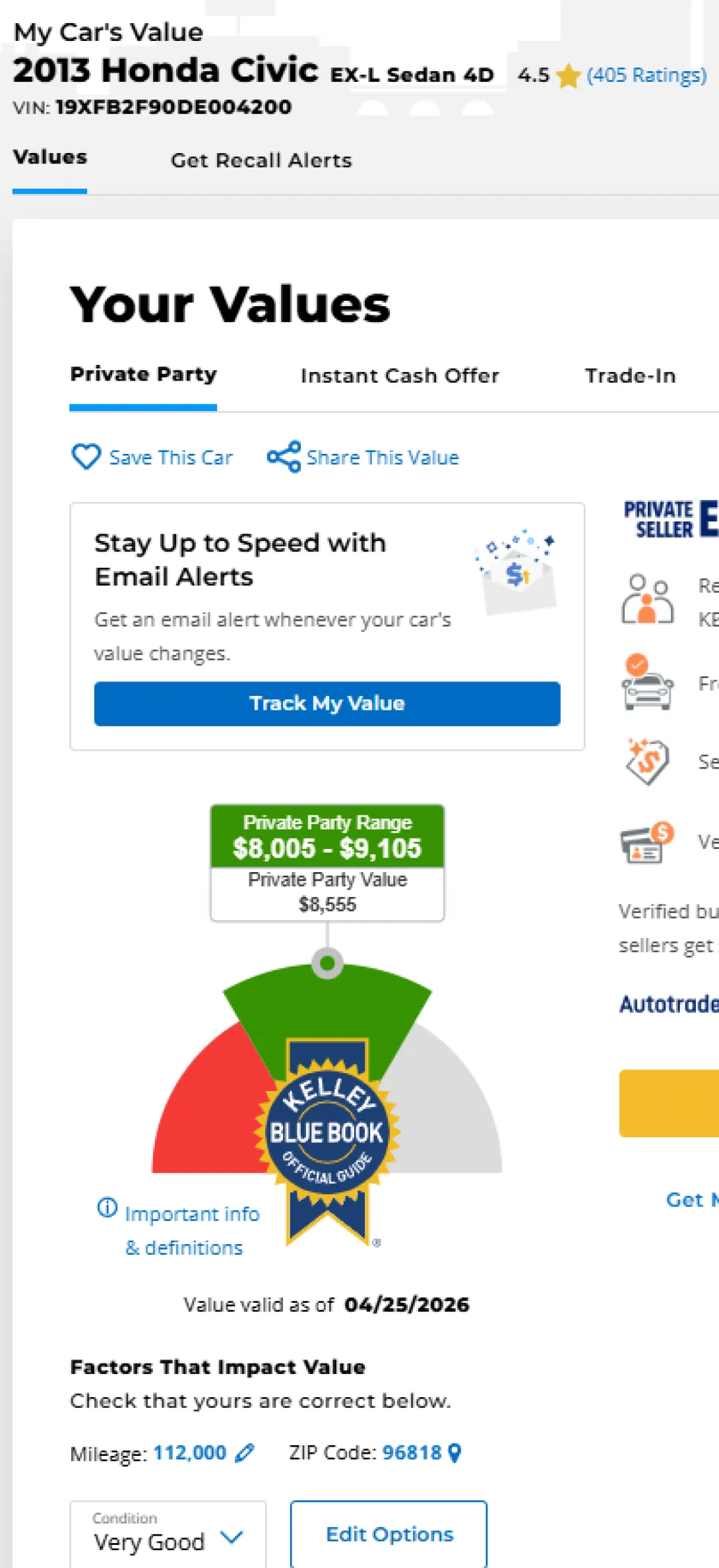Click the green gauge value marker dot

pyautogui.click(x=327, y=964)
